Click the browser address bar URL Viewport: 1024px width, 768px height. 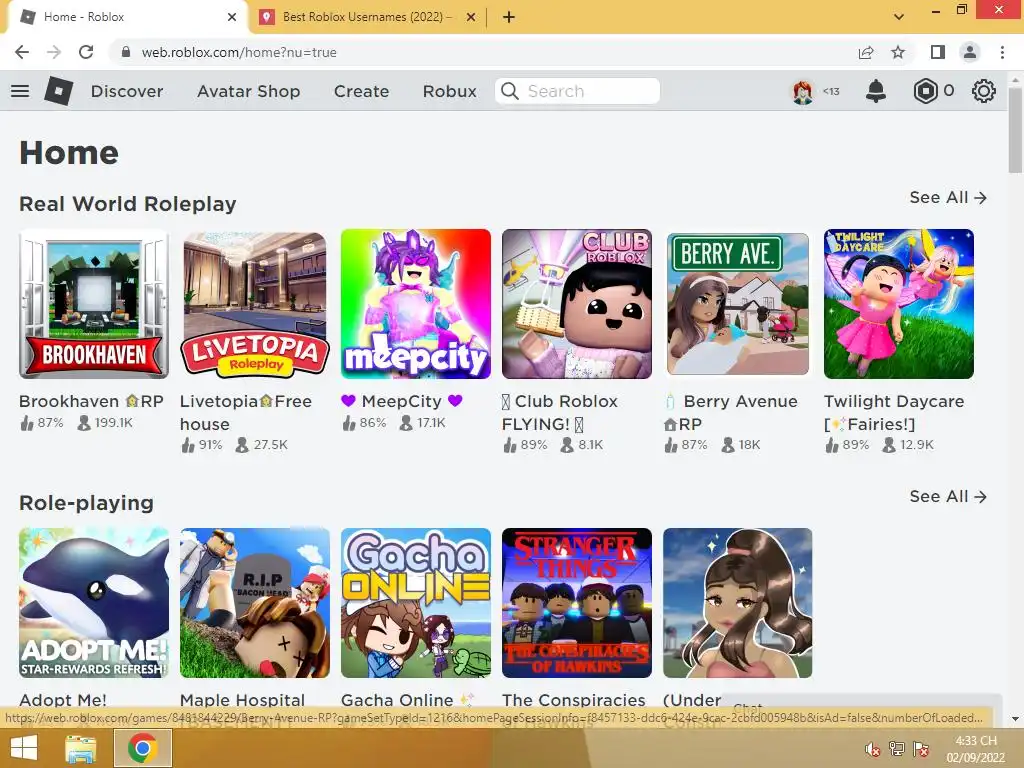(239, 52)
